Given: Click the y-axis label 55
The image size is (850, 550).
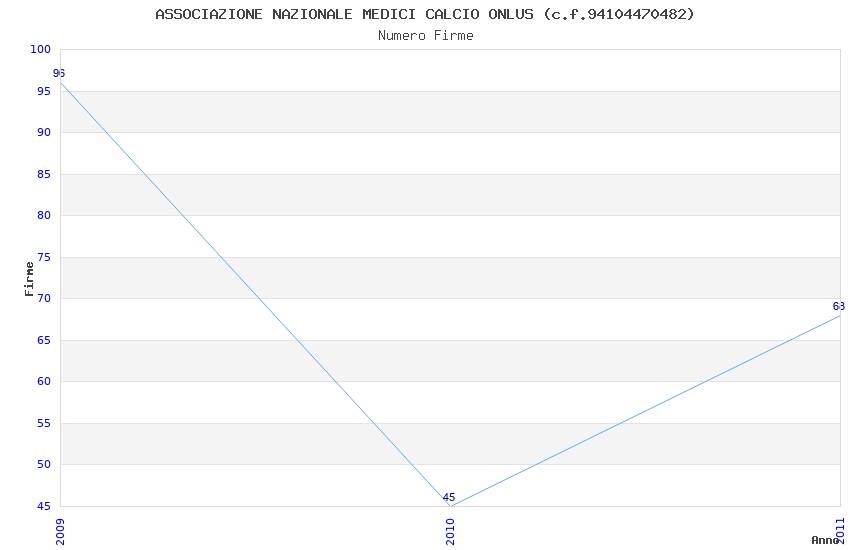Looking at the screenshot, I should [x=44, y=423].
